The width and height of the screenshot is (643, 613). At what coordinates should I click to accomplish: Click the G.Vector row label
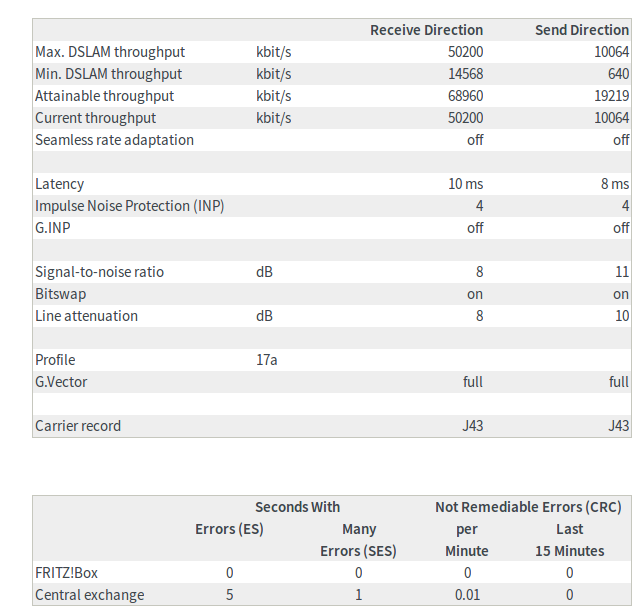click(62, 382)
